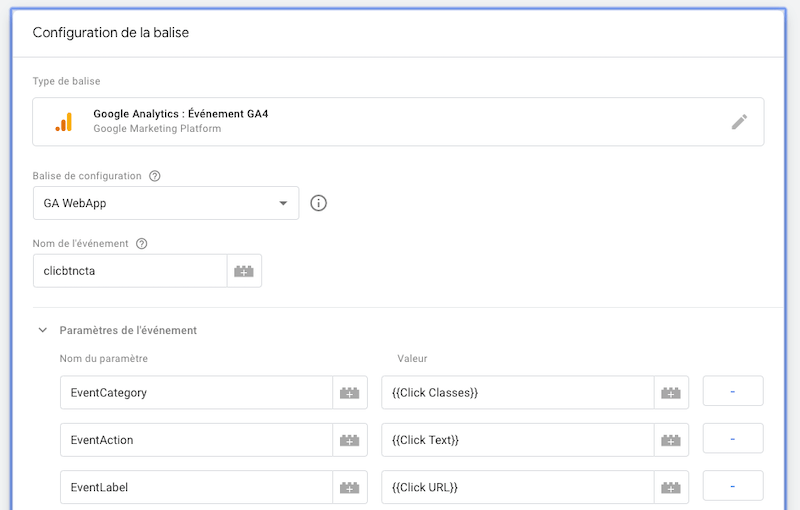This screenshot has width=800, height=510.
Task: Edit the EventLabel parameter name field
Action: point(196,487)
